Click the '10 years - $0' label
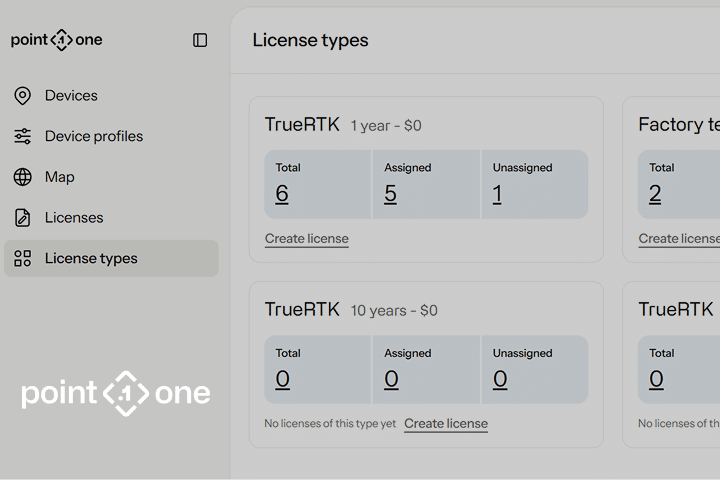This screenshot has width=720, height=480. [x=394, y=311]
